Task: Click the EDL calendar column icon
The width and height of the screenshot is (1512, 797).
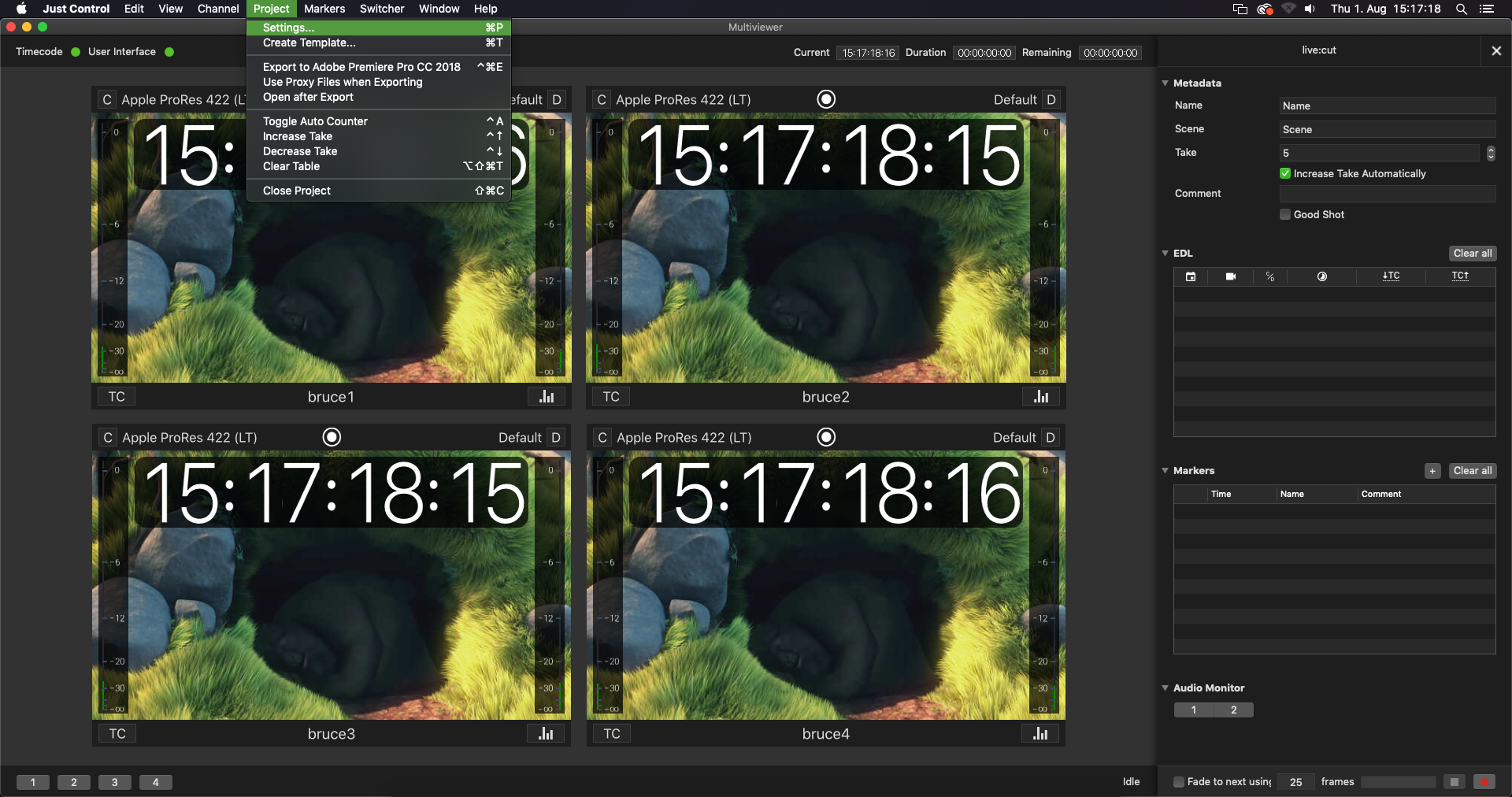Action: [1191, 276]
